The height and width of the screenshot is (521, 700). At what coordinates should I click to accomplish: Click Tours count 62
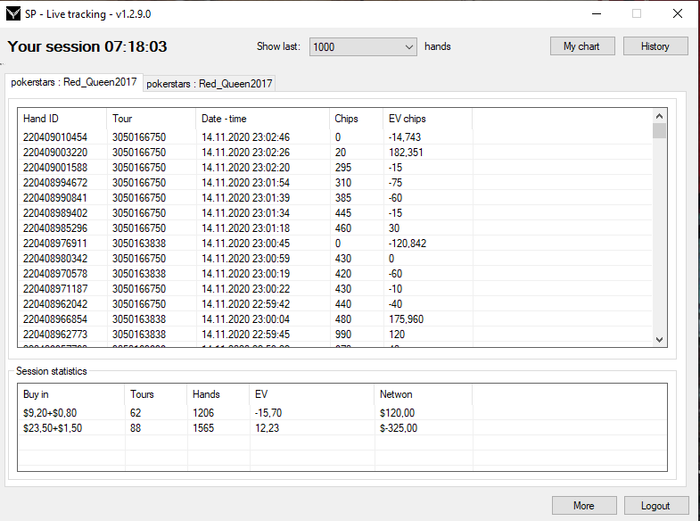click(x=135, y=413)
